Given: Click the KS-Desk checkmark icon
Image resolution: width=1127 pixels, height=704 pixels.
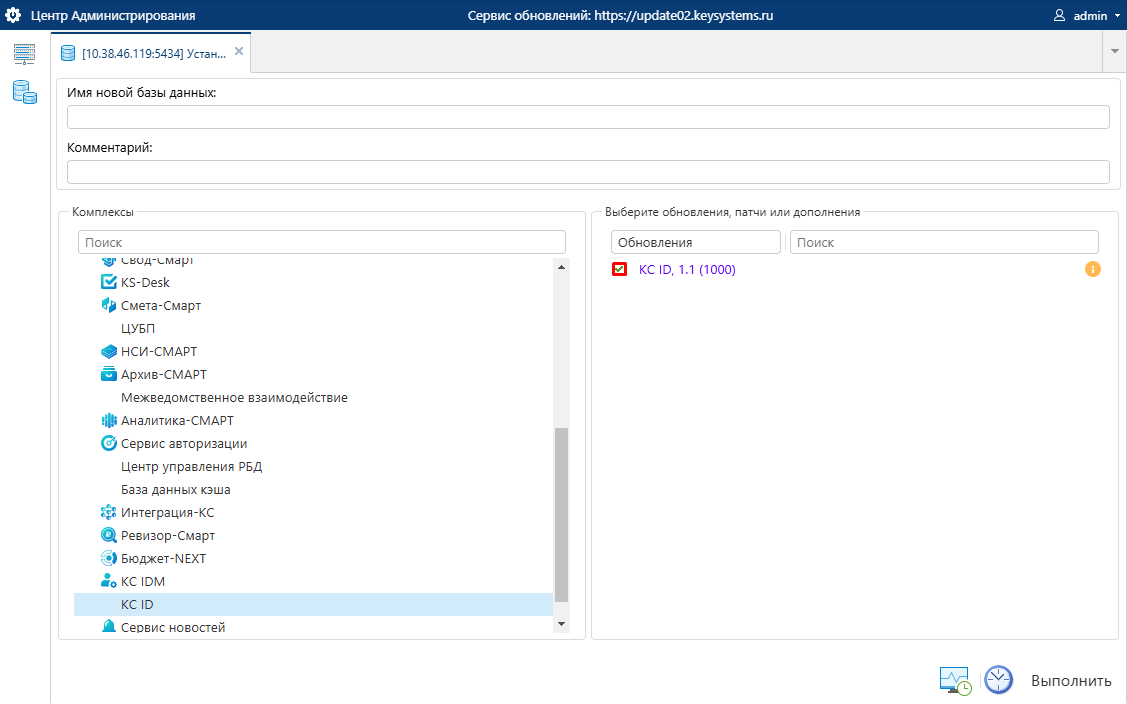Looking at the screenshot, I should pyautogui.click(x=109, y=282).
